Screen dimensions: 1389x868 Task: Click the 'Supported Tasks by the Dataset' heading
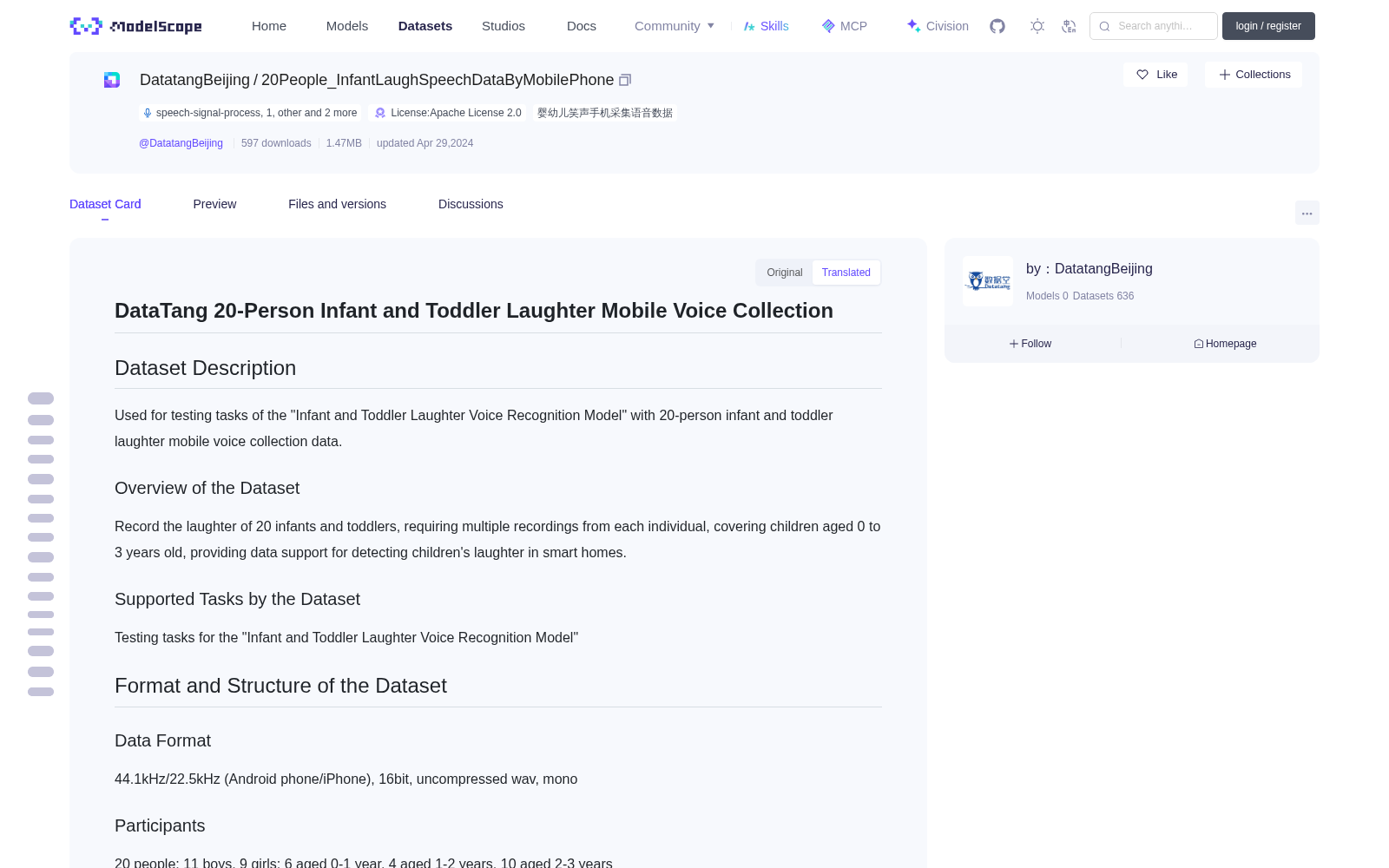237,599
